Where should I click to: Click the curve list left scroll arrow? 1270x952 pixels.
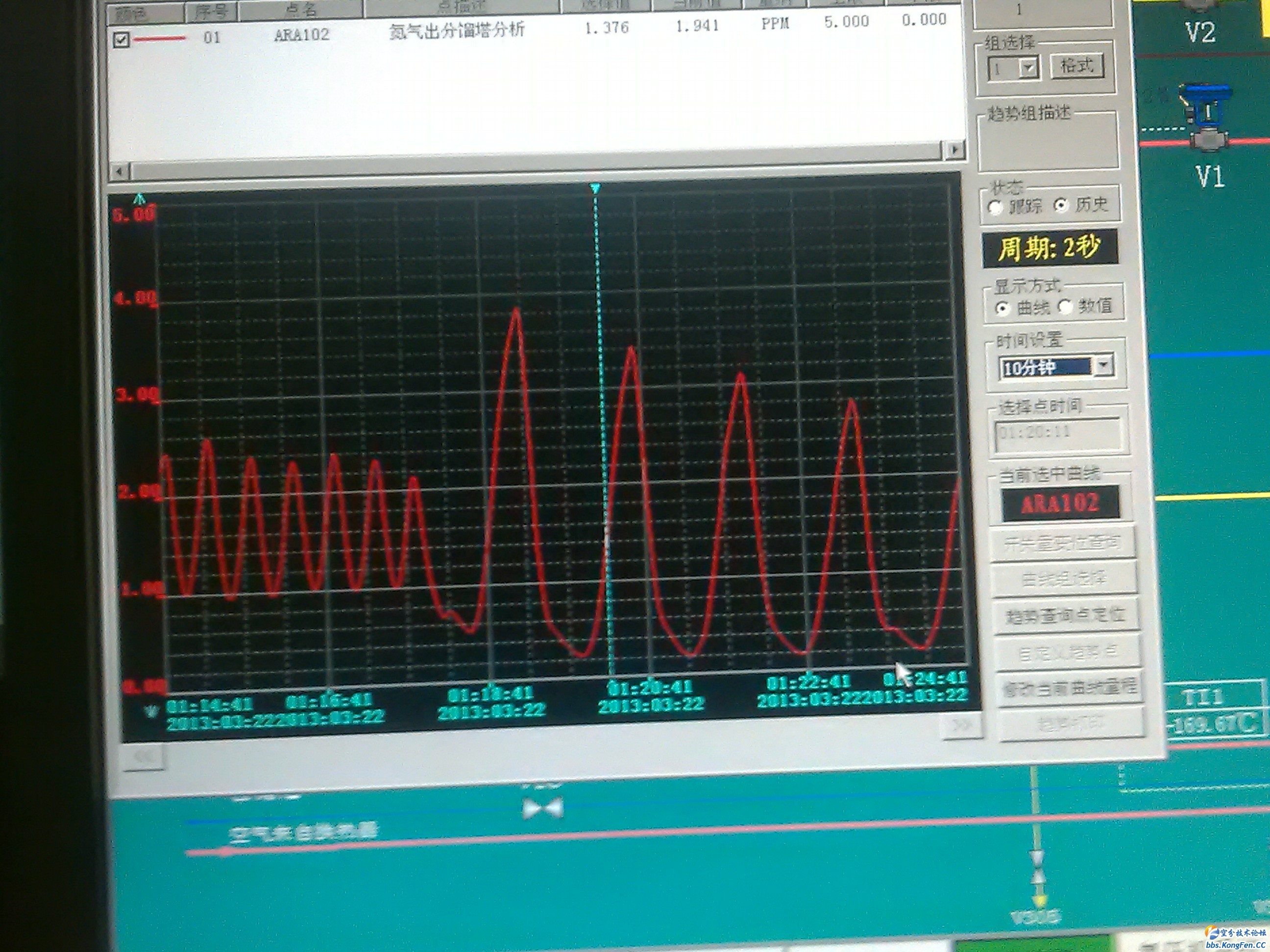tap(120, 171)
